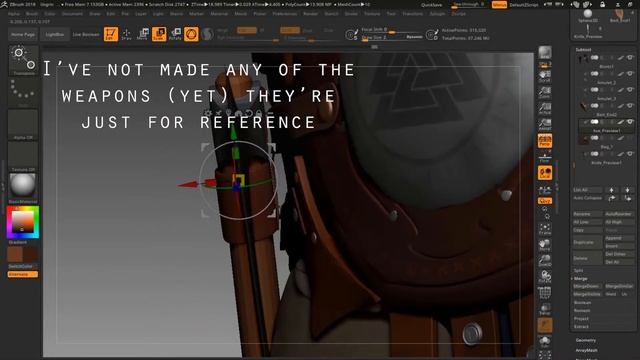The height and width of the screenshot is (360, 640).
Task: Open the Material menu
Action: pos(219,14)
